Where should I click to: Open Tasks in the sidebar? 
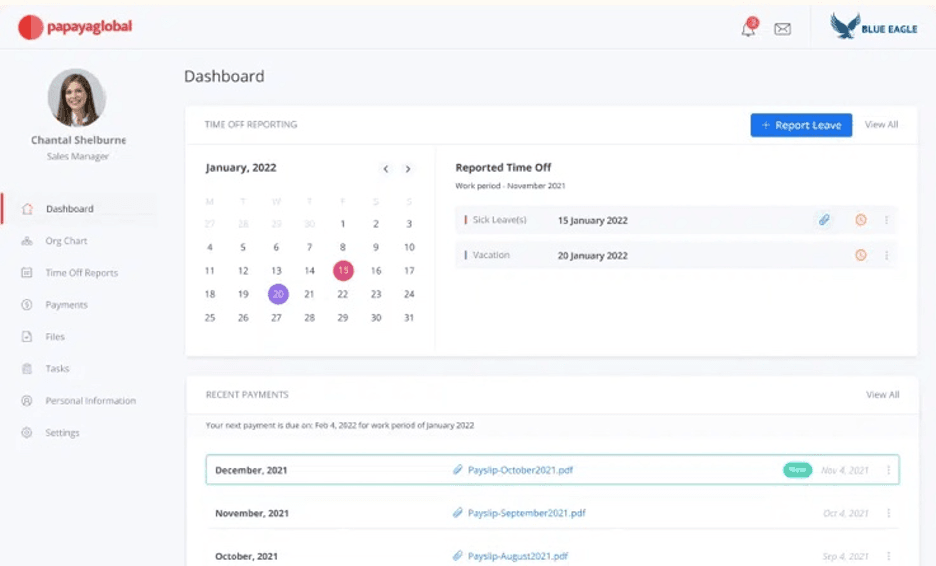(57, 368)
